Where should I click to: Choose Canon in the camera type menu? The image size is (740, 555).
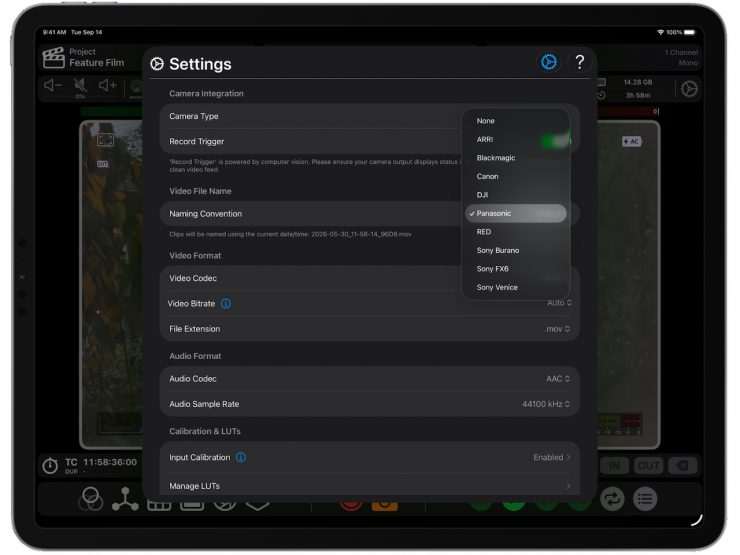pos(515,176)
